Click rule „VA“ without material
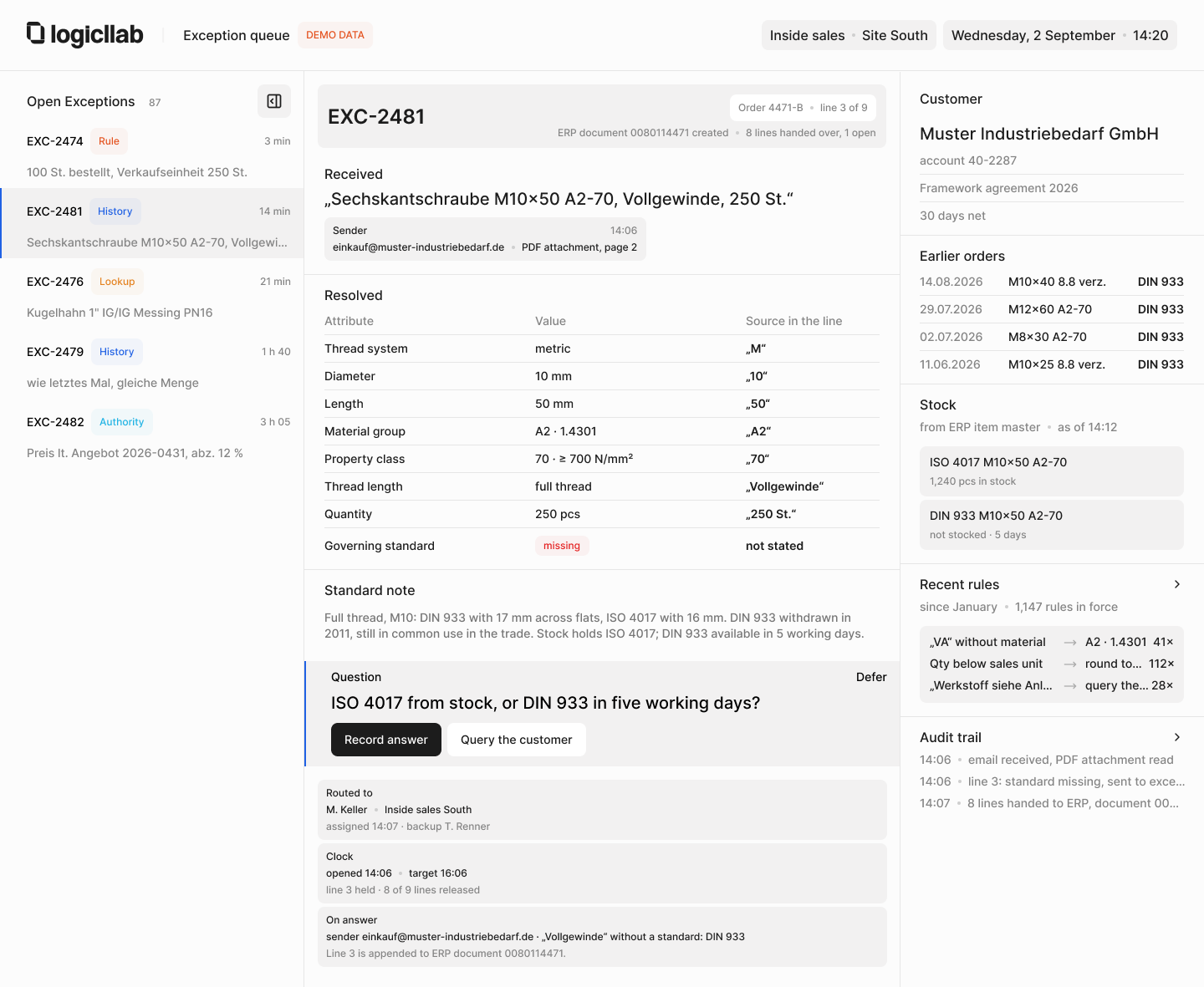The width and height of the screenshot is (1204, 987). point(1052,642)
